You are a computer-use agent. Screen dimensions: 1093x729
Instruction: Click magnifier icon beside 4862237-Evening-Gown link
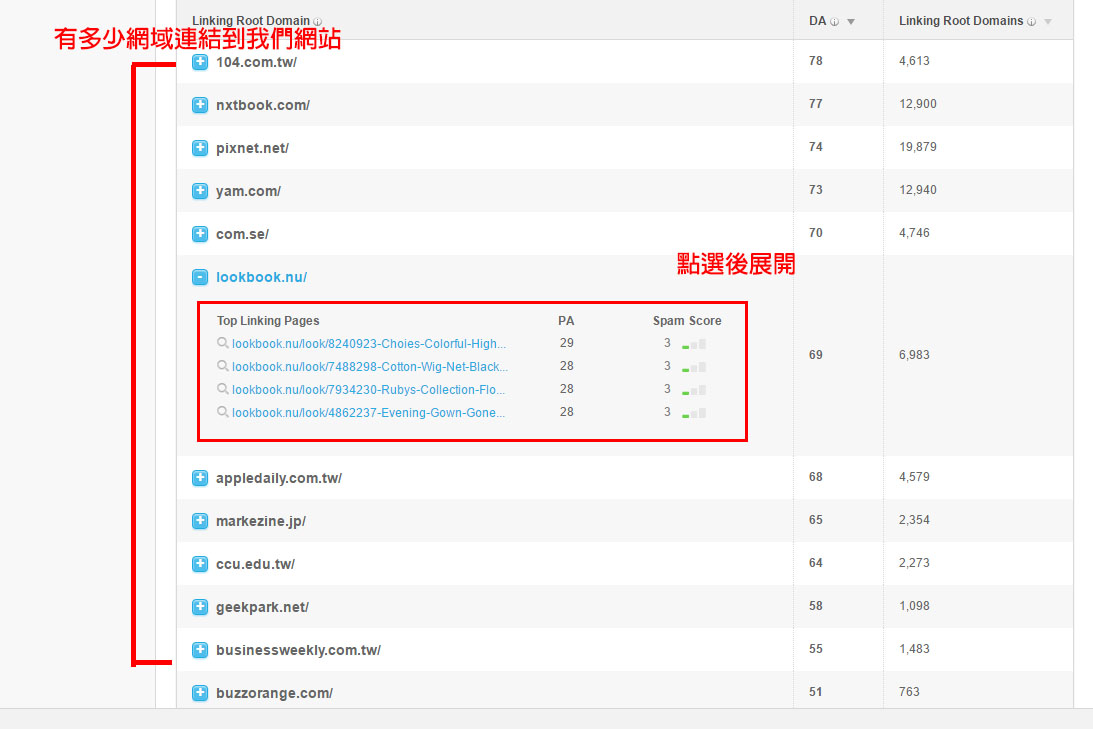click(x=223, y=412)
